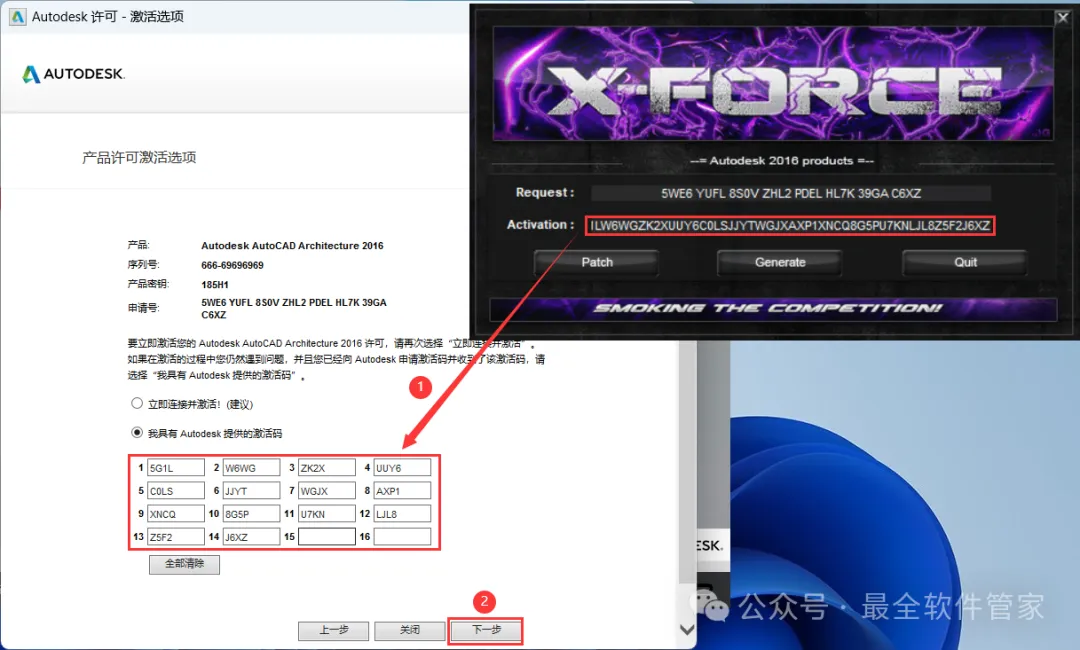Click the Autodesk logo in header
Image resolution: width=1080 pixels, height=650 pixels.
[x=74, y=74]
